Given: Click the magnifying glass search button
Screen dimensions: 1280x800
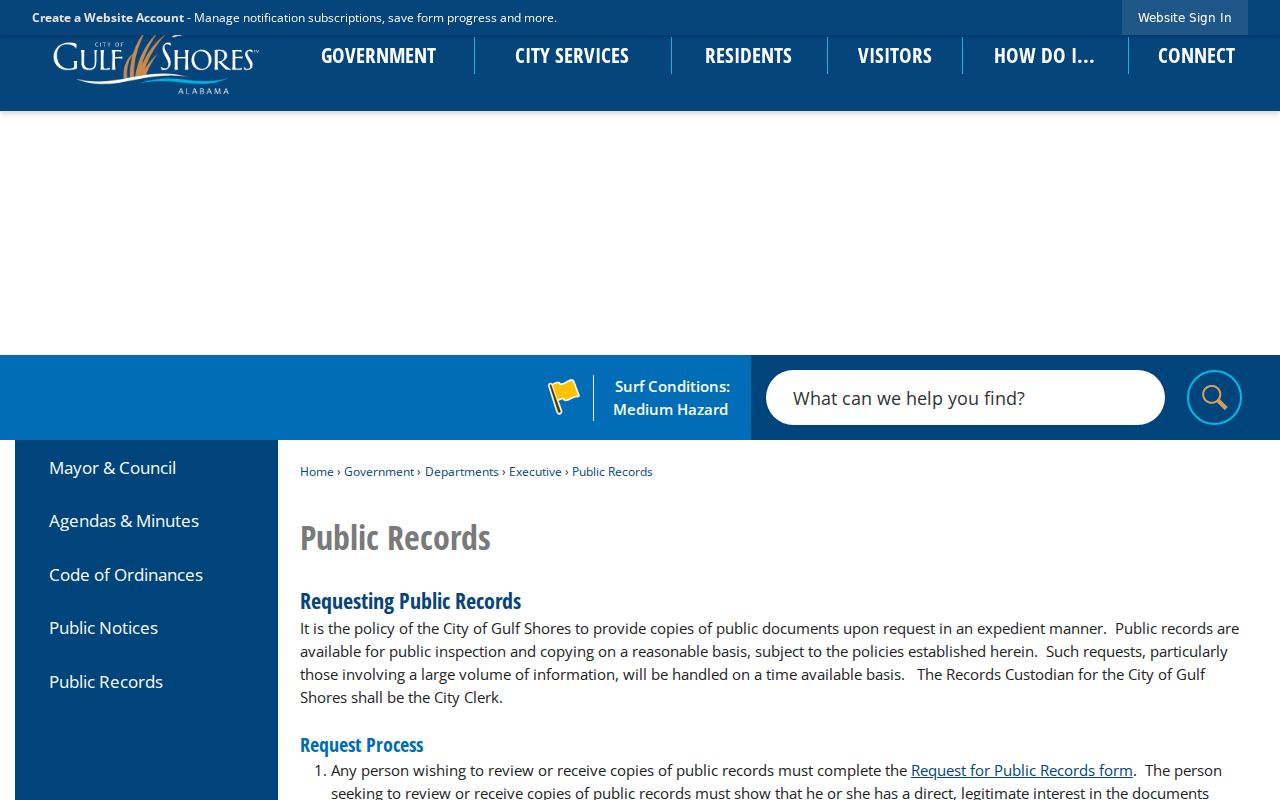Looking at the screenshot, I should point(1214,397).
